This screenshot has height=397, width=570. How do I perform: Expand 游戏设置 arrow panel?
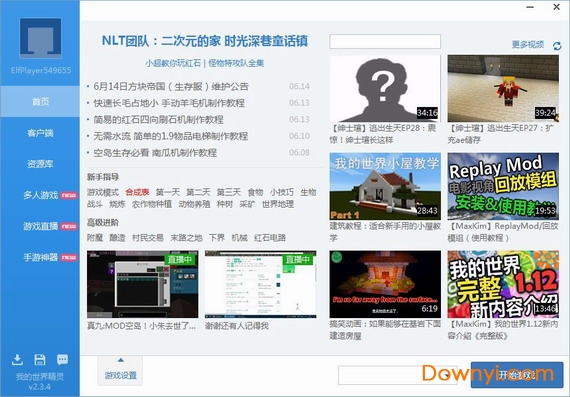tap(120, 370)
